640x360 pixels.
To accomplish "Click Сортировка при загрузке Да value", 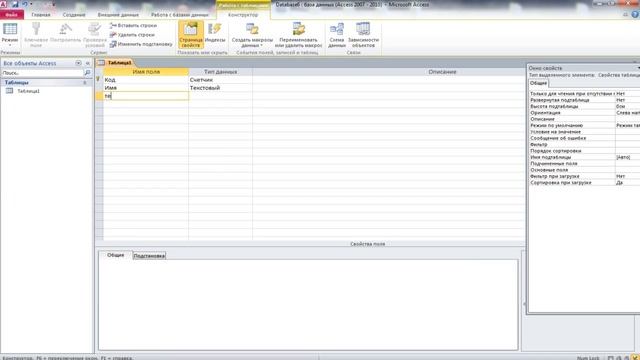I will [x=628, y=183].
